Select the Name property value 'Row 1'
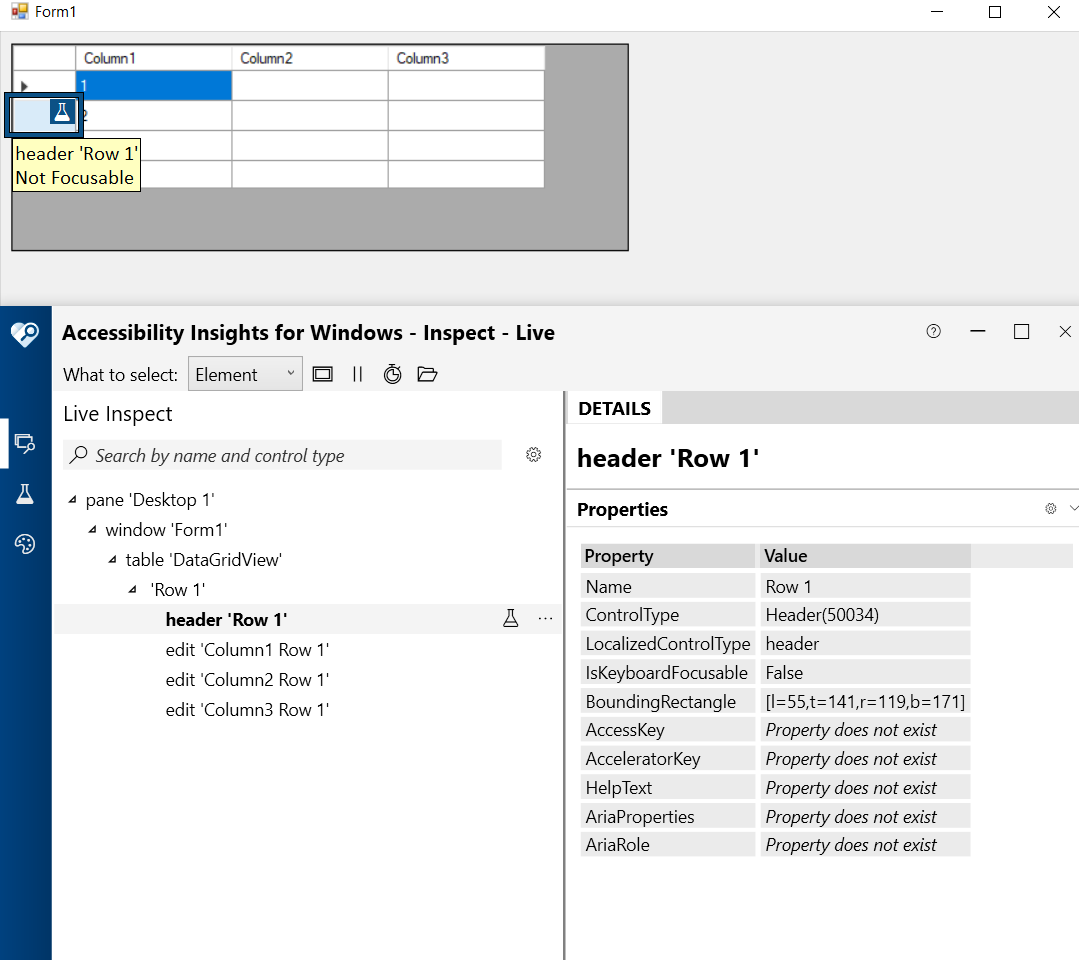This screenshot has height=960, width=1079. pyautogui.click(x=865, y=586)
